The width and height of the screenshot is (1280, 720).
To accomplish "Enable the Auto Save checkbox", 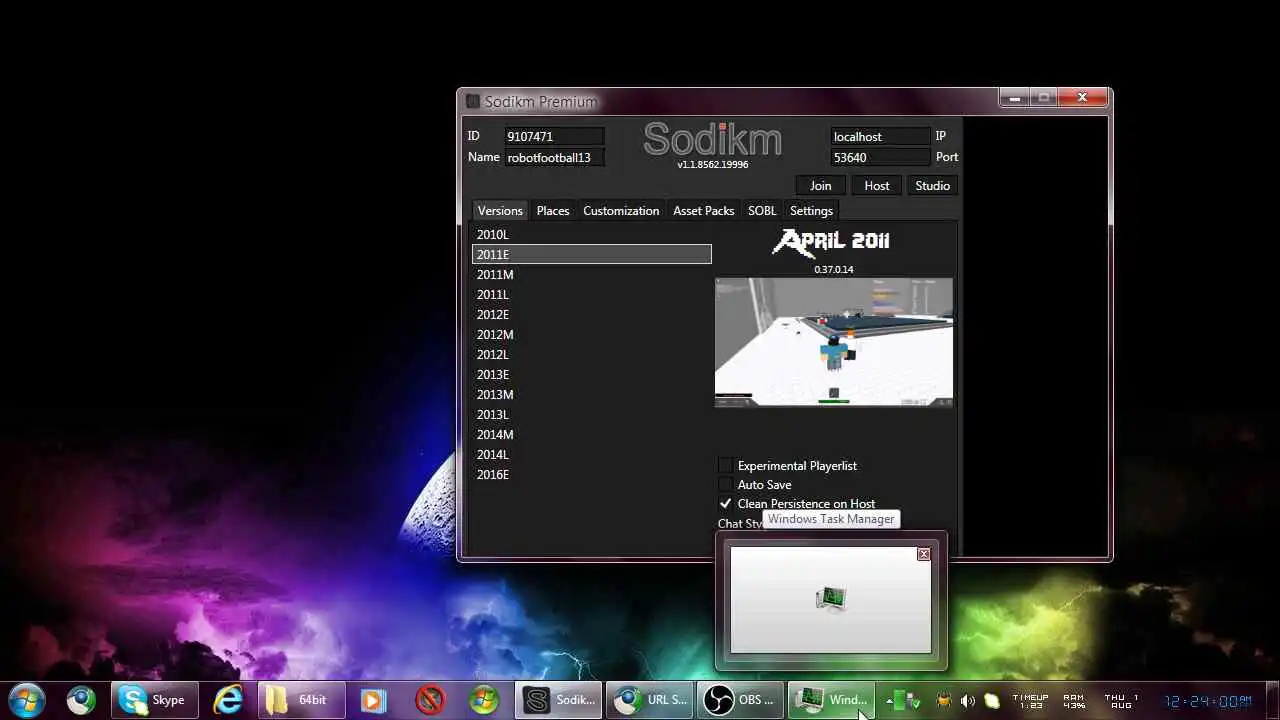I will pyautogui.click(x=726, y=484).
